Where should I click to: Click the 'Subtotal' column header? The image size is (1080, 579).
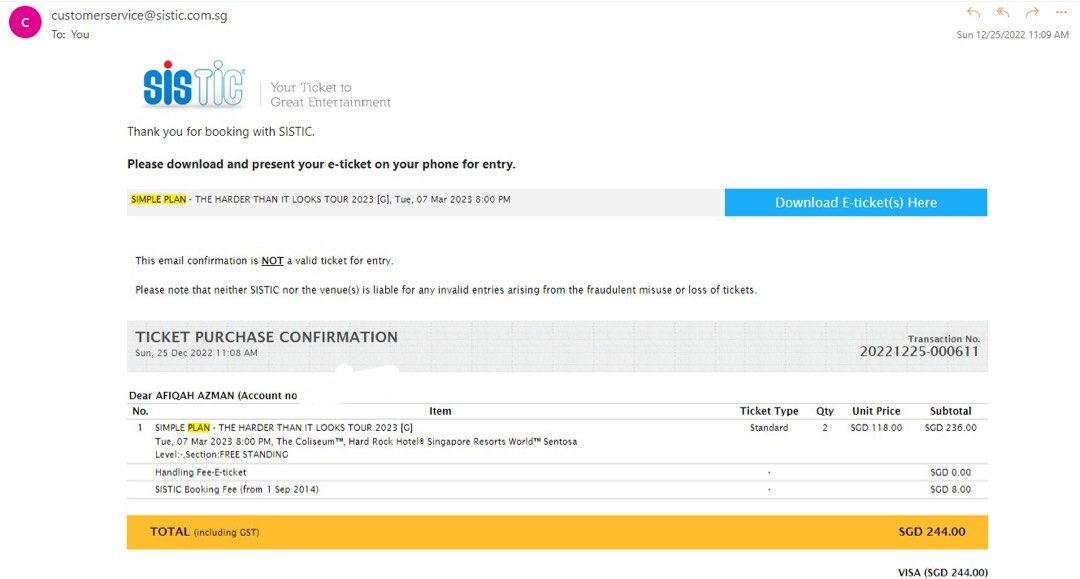pyautogui.click(x=951, y=411)
